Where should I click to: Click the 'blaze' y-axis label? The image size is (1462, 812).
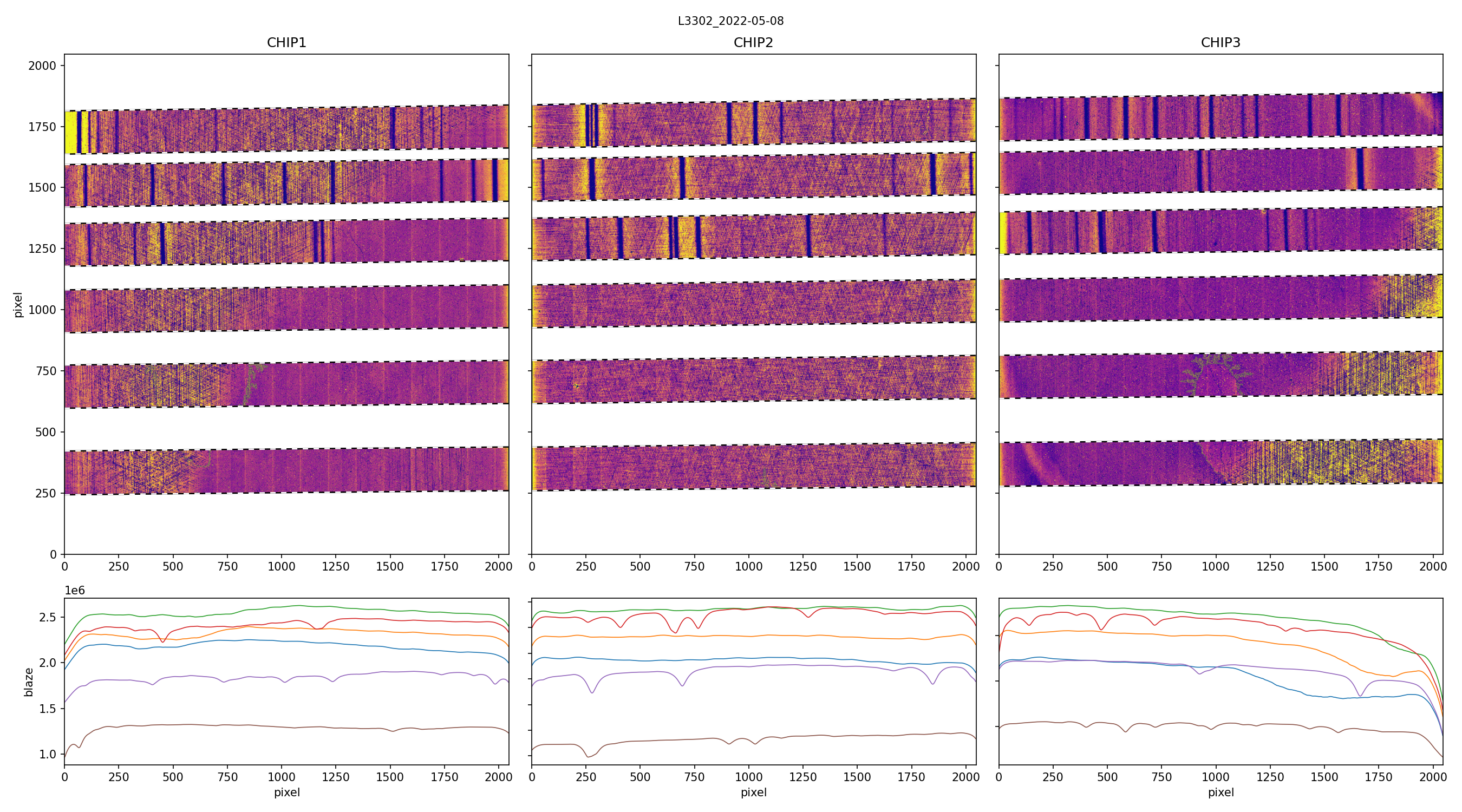click(x=28, y=682)
